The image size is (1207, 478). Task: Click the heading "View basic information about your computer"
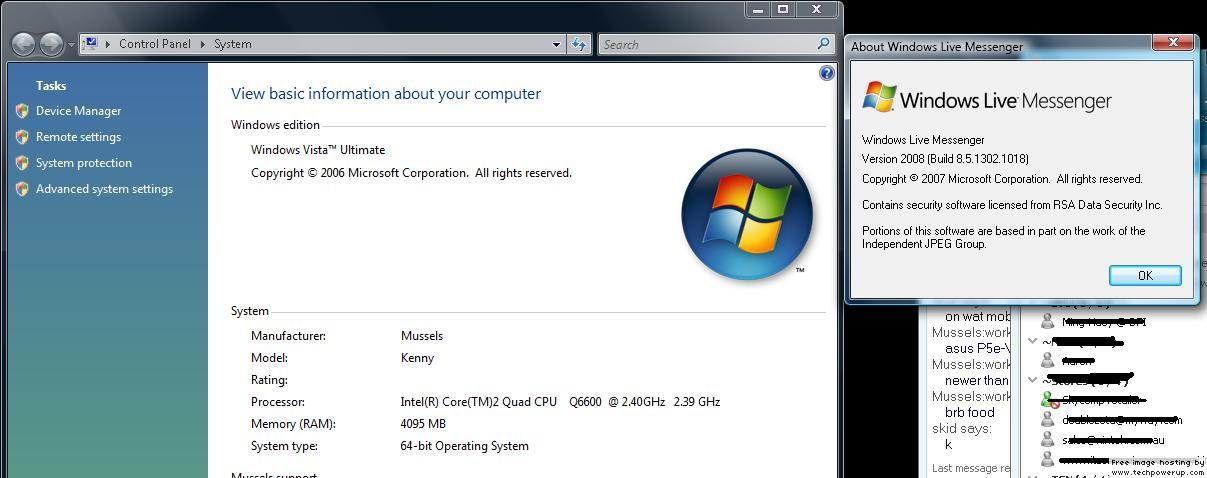pos(386,94)
